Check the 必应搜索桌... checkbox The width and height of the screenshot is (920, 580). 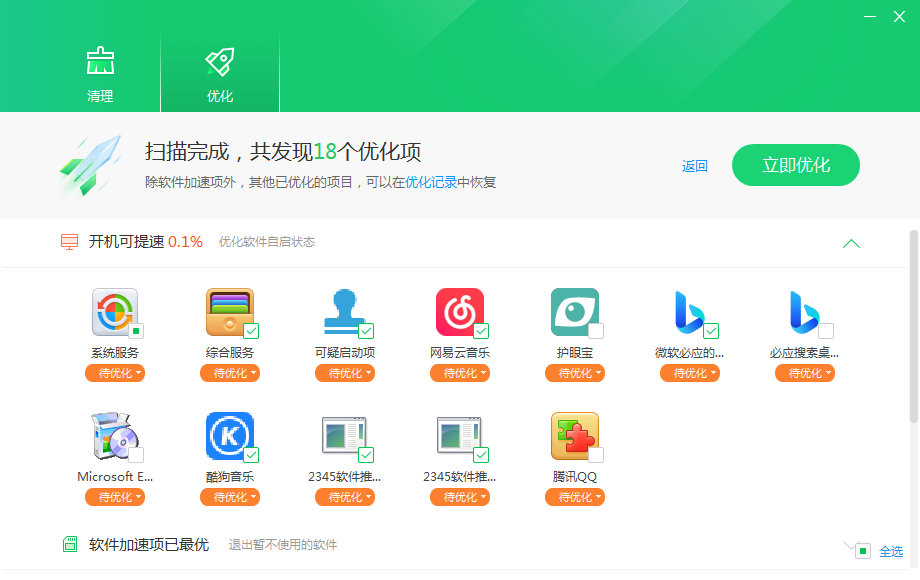coord(826,331)
